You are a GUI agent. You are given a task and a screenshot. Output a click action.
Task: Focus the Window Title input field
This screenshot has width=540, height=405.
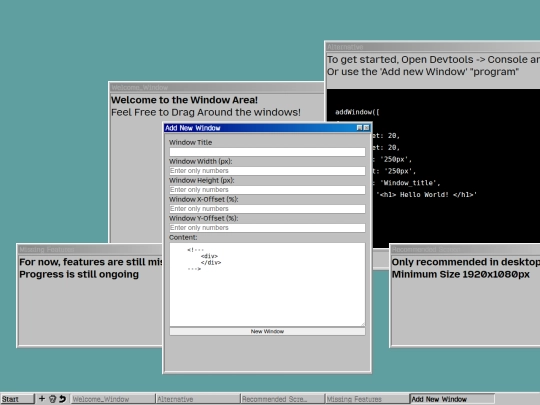[267, 152]
